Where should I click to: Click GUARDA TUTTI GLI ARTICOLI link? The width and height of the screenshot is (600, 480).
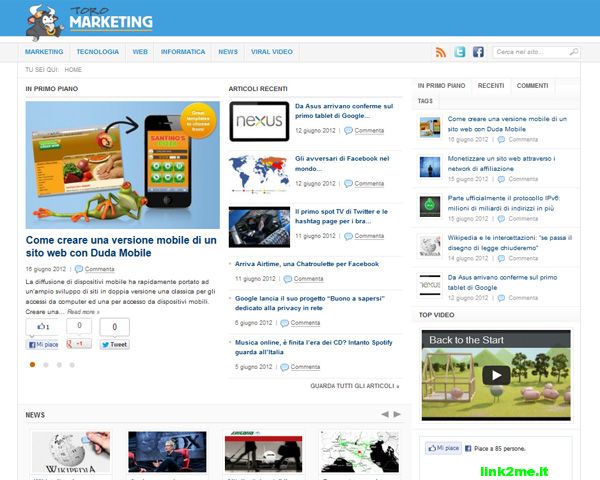[355, 386]
